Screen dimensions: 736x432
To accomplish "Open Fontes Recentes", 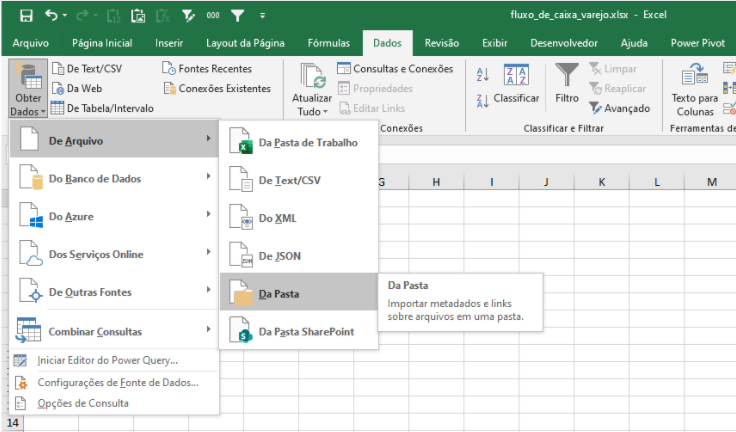I will coord(207,69).
